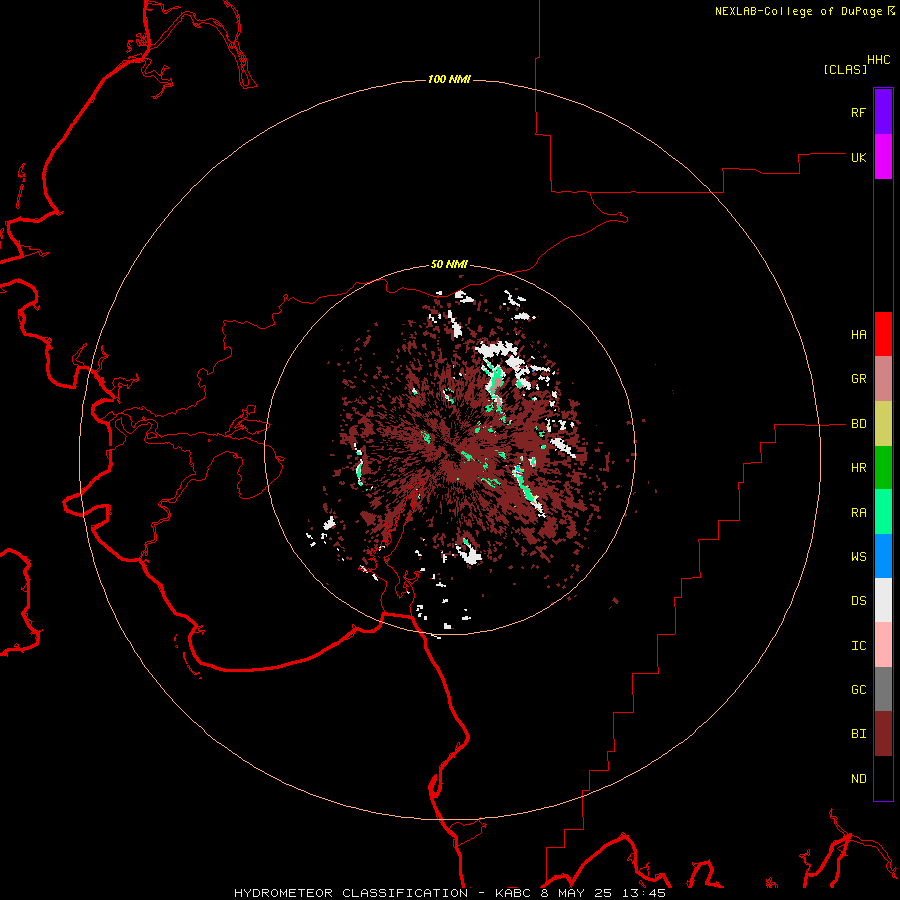Click the 'RF' legend label

click(x=858, y=113)
